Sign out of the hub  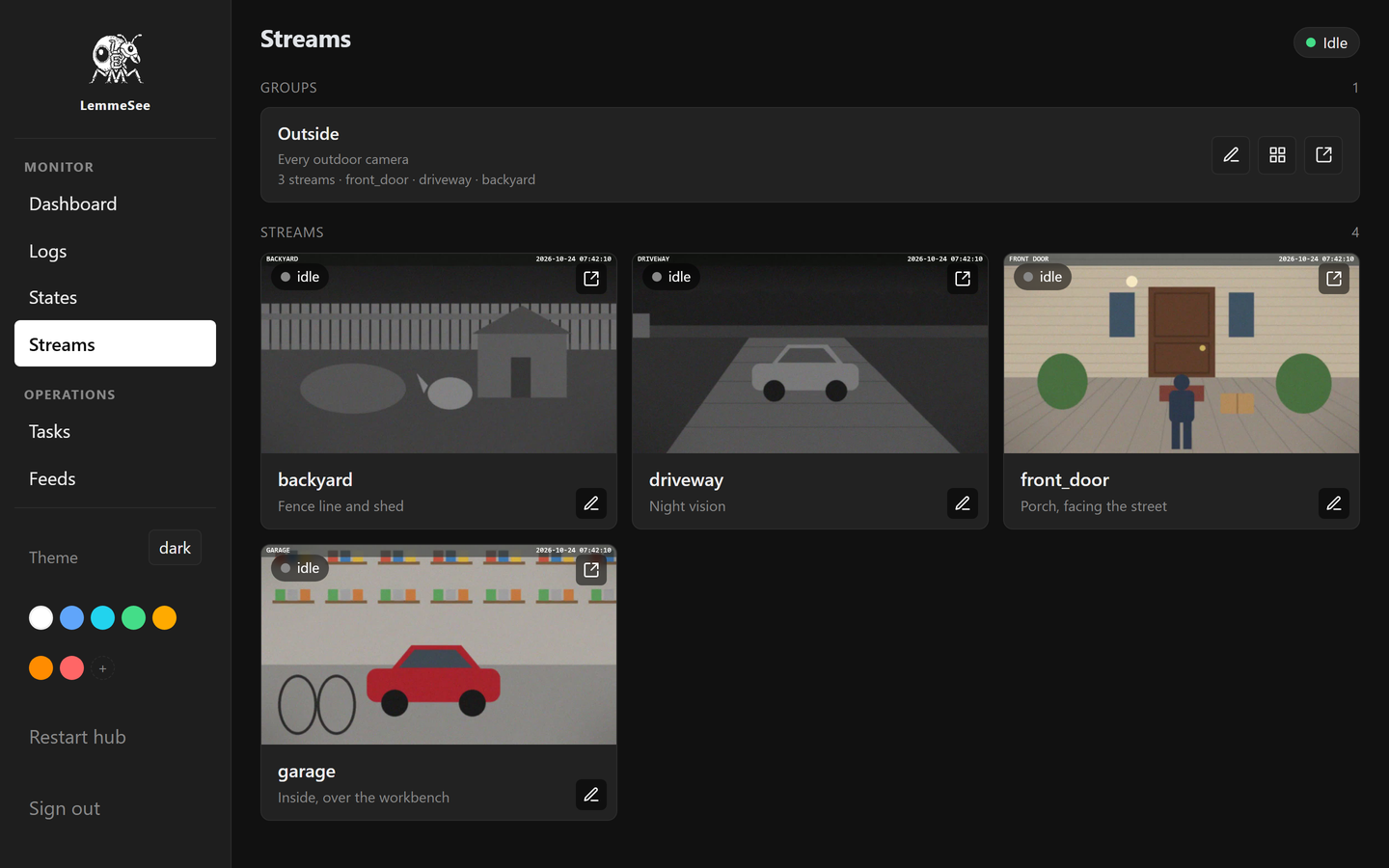point(65,808)
